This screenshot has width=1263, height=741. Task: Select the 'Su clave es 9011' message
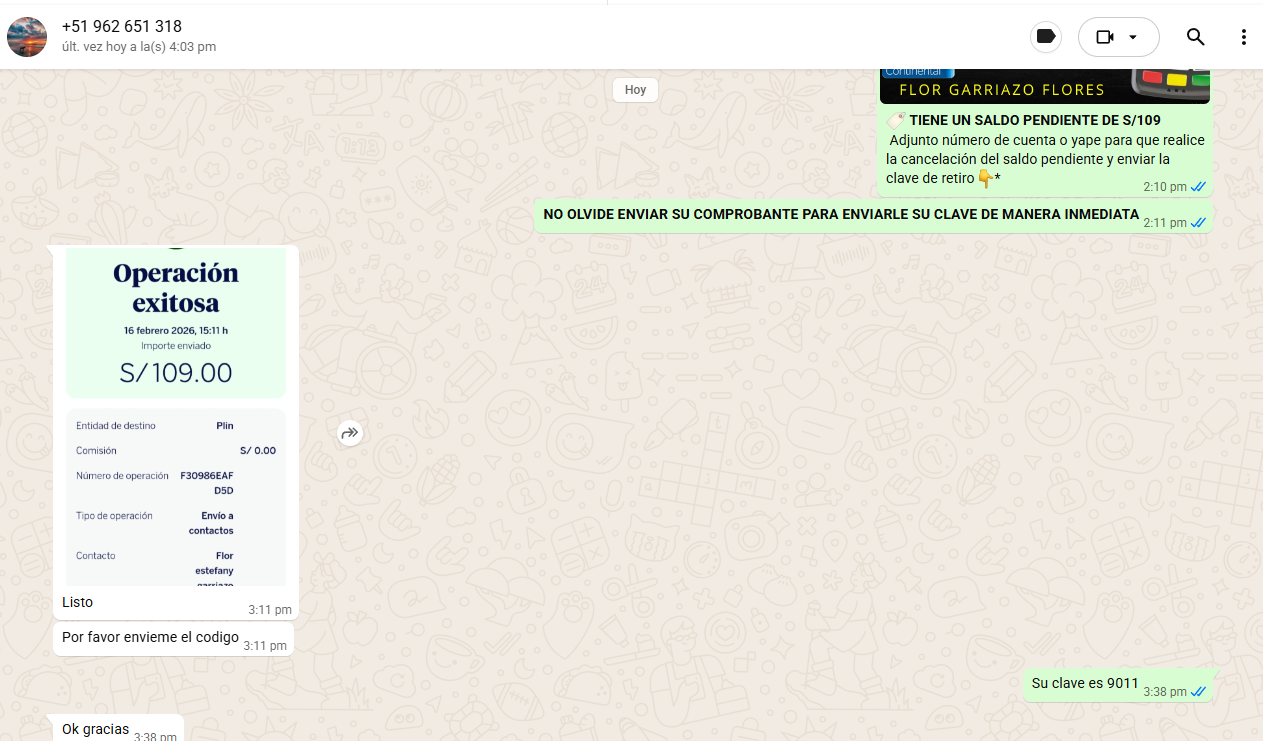[x=1085, y=684]
